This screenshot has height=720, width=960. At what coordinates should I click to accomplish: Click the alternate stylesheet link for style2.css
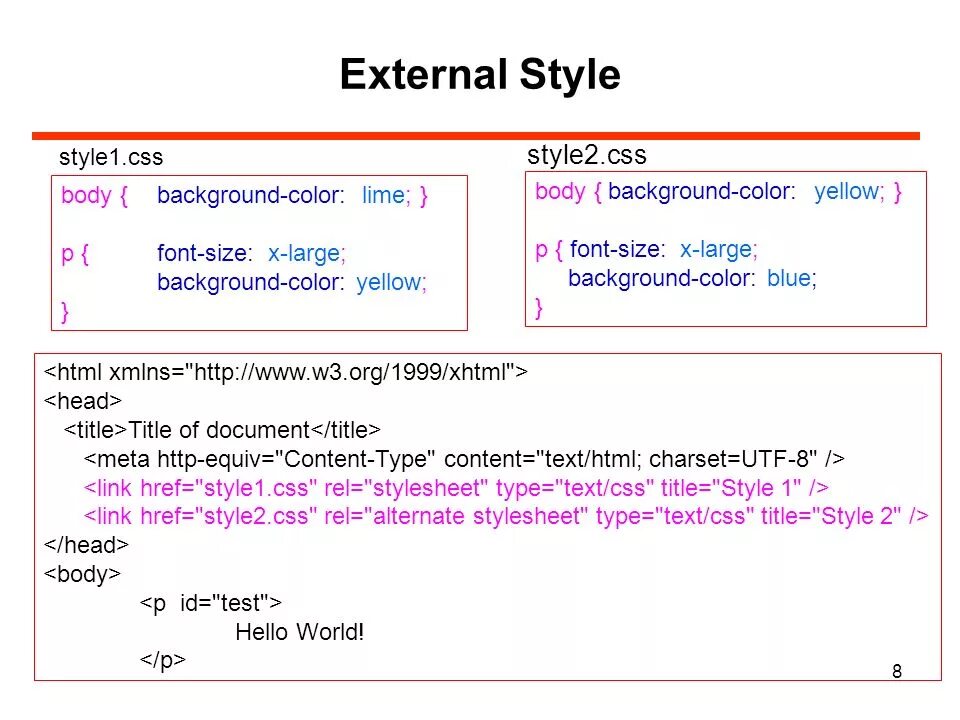pyautogui.click(x=506, y=516)
